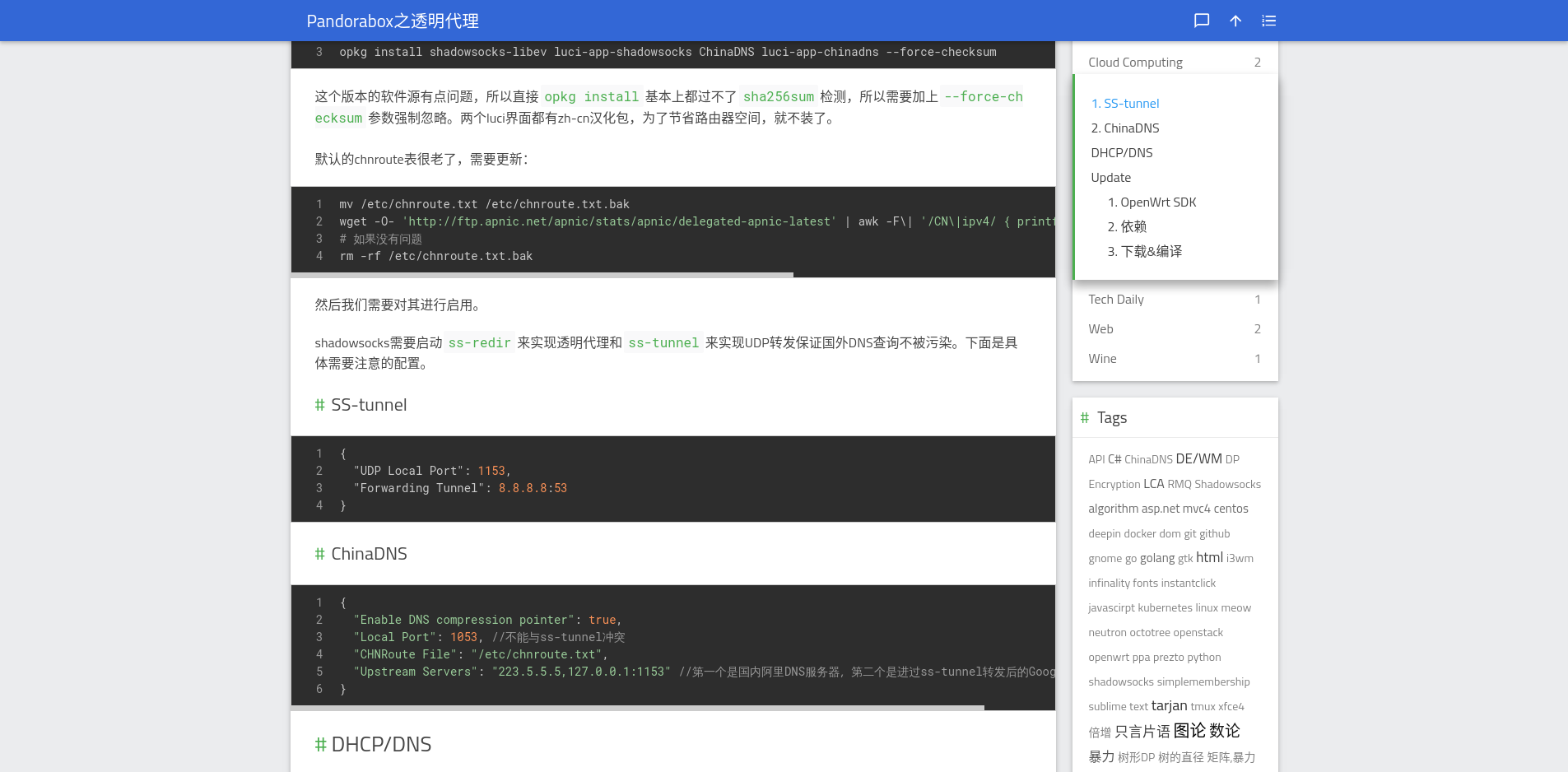Screen dimensions: 1568x772
Task: Click horizontal scrollbar under chnroute code block
Action: [542, 275]
